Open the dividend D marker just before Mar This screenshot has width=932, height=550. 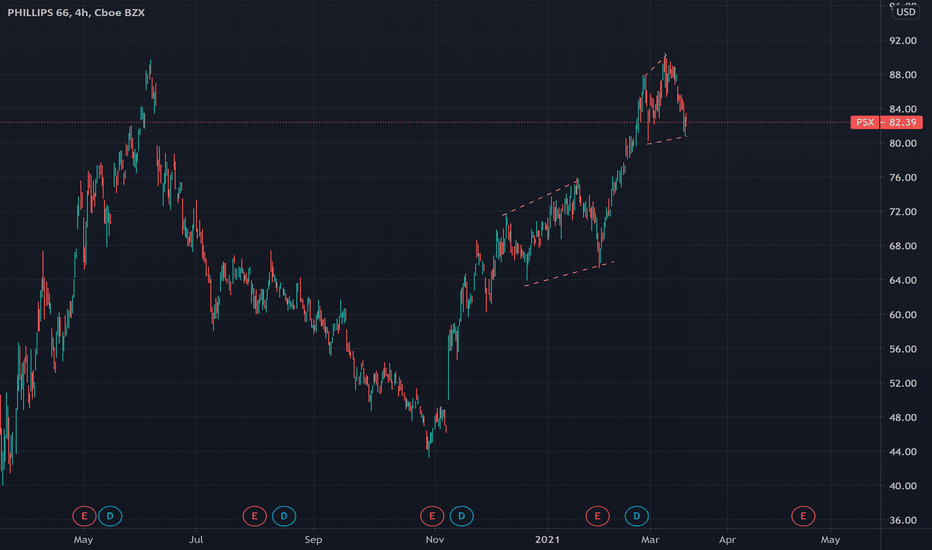637,516
